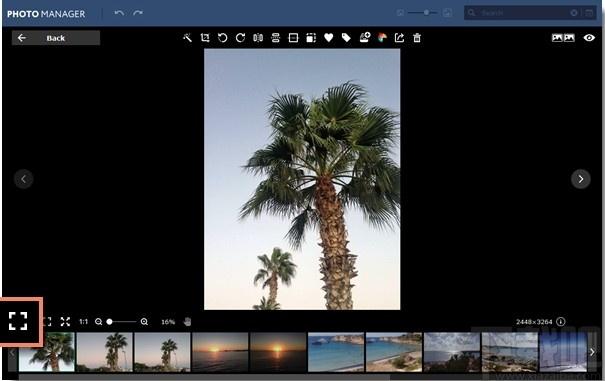
Task: Set zoom to 1:1 actual size
Action: (83, 322)
